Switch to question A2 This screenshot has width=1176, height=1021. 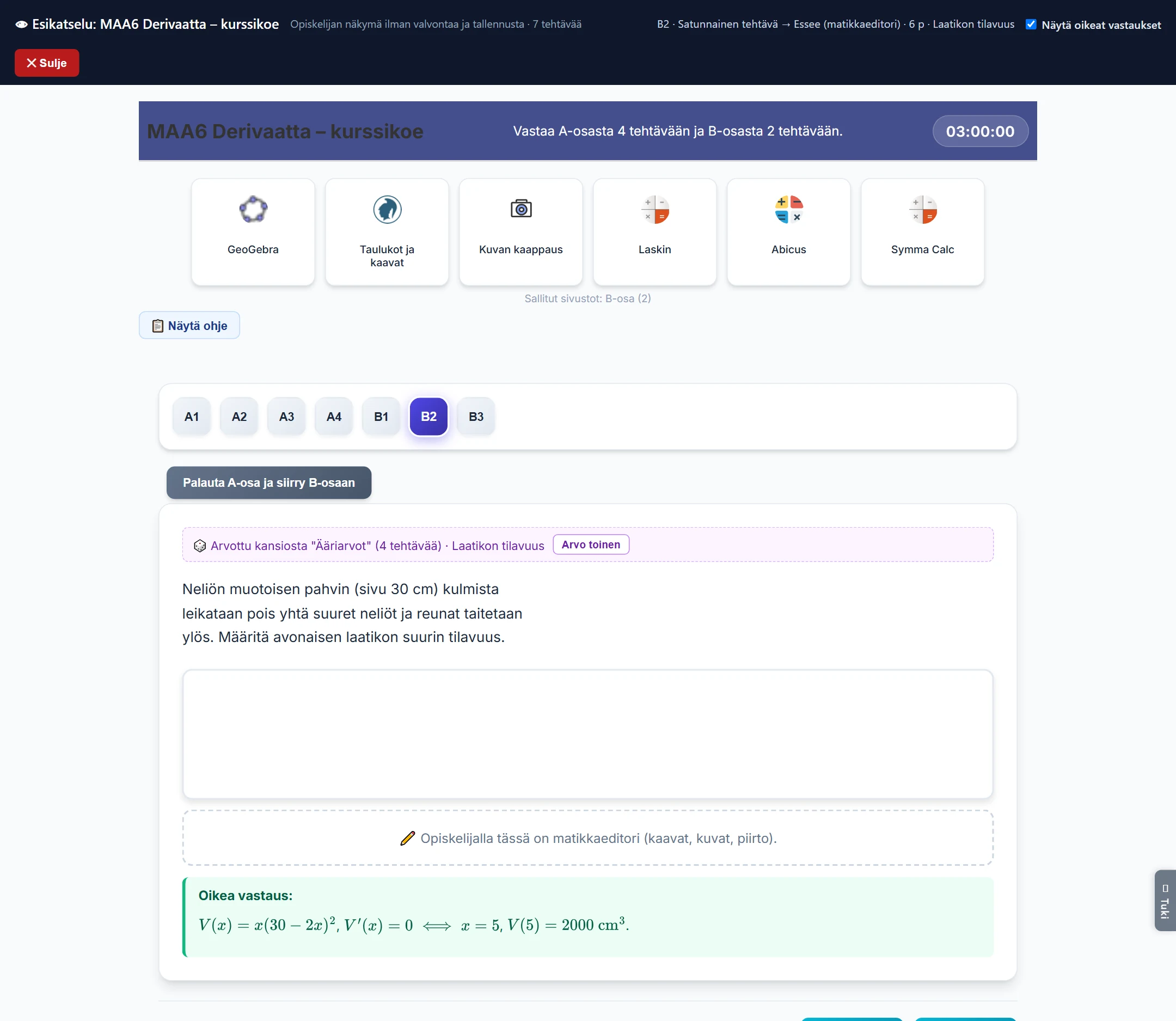tap(240, 417)
